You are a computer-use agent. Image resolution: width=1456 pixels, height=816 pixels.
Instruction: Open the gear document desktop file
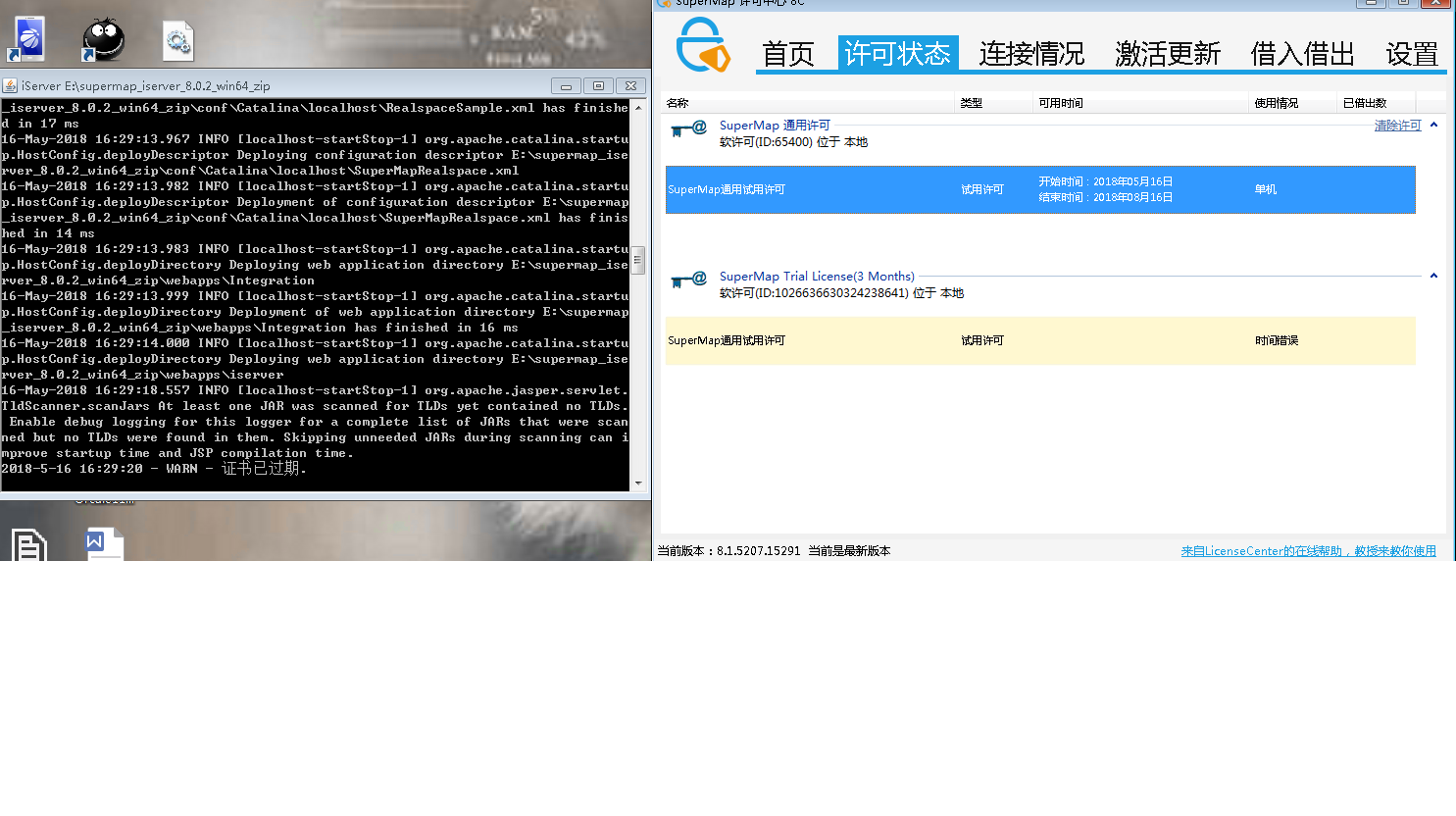(x=177, y=41)
